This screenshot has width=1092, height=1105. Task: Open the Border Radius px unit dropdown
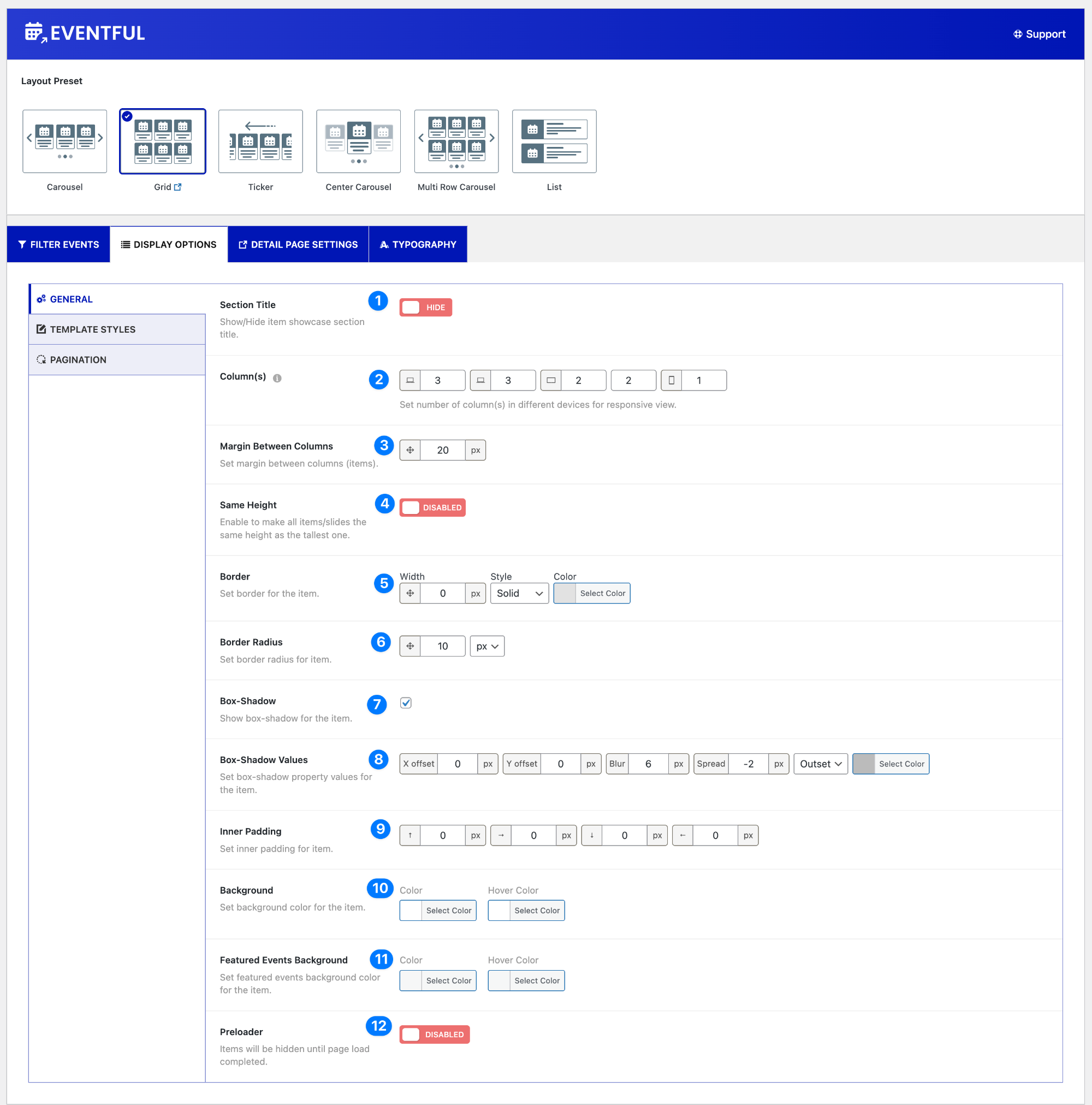[486, 646]
